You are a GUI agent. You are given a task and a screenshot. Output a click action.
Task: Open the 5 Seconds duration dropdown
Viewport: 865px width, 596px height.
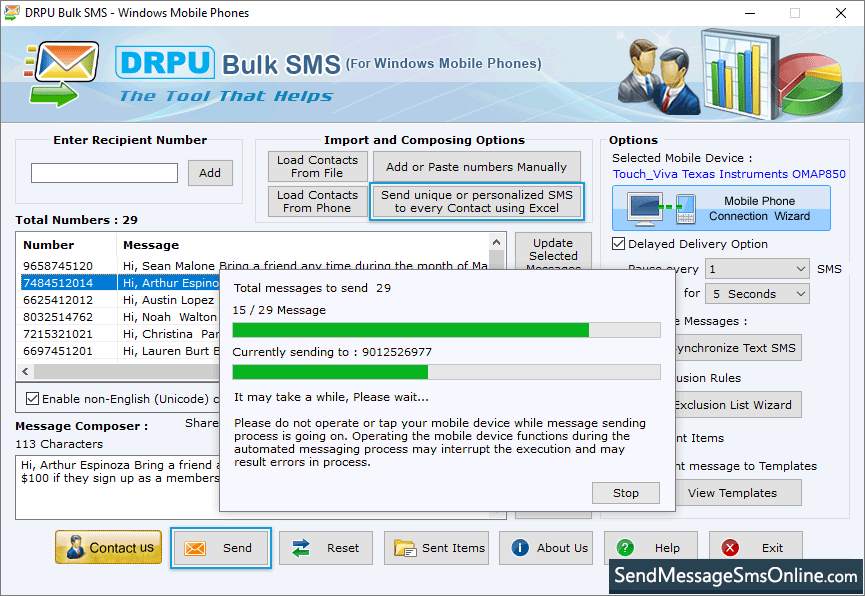tap(757, 294)
